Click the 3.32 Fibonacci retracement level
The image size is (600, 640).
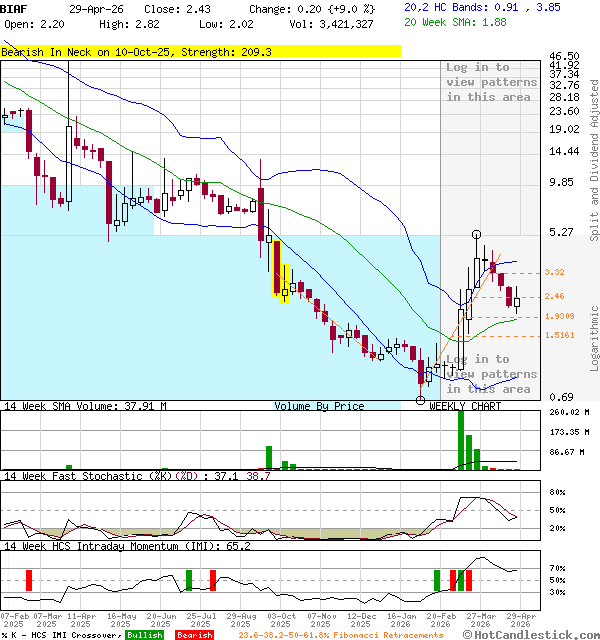(555, 272)
